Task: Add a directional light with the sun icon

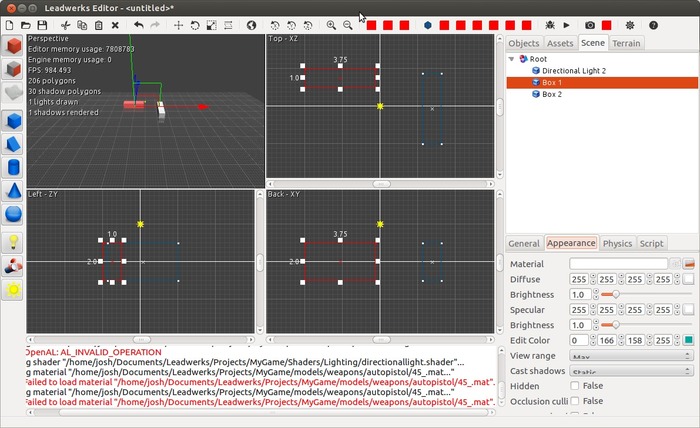Action: pos(13,290)
